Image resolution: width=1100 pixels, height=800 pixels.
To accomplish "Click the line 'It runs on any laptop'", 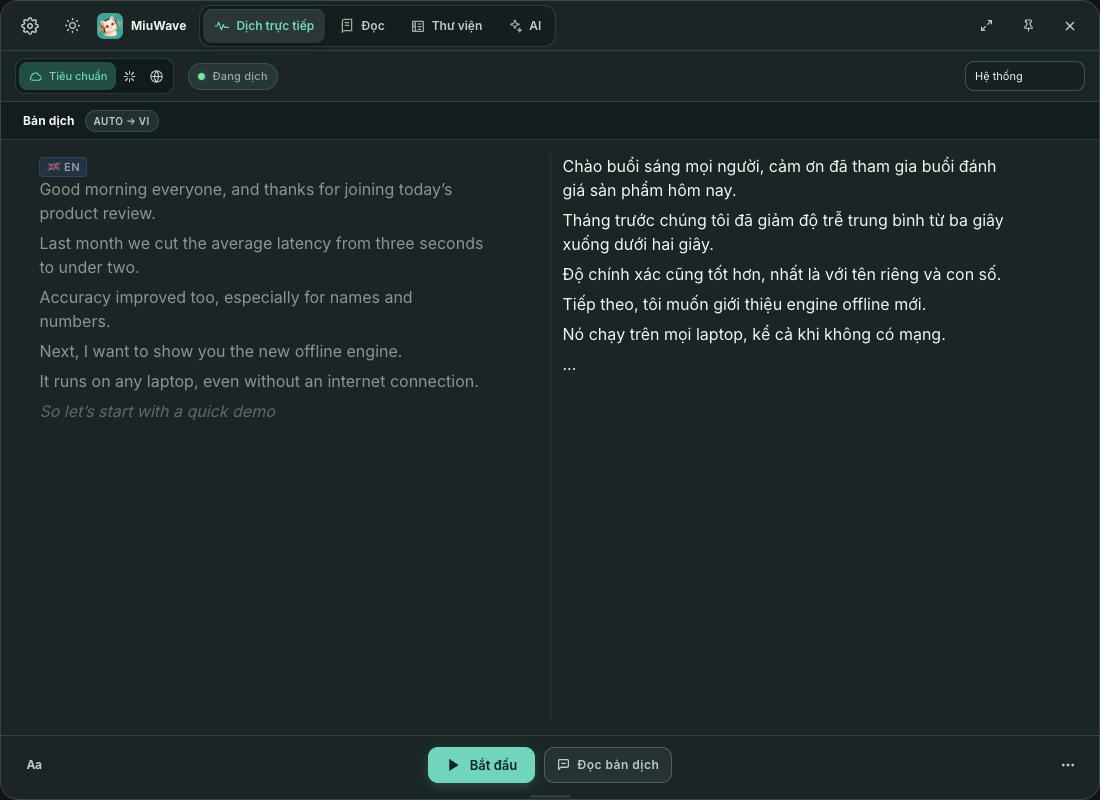I will click(259, 382).
